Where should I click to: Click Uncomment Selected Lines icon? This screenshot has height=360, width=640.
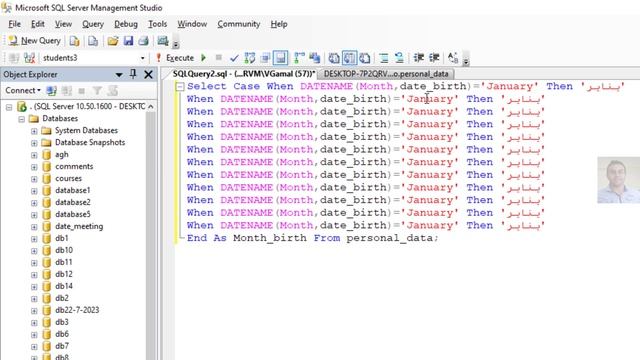pos(399,58)
